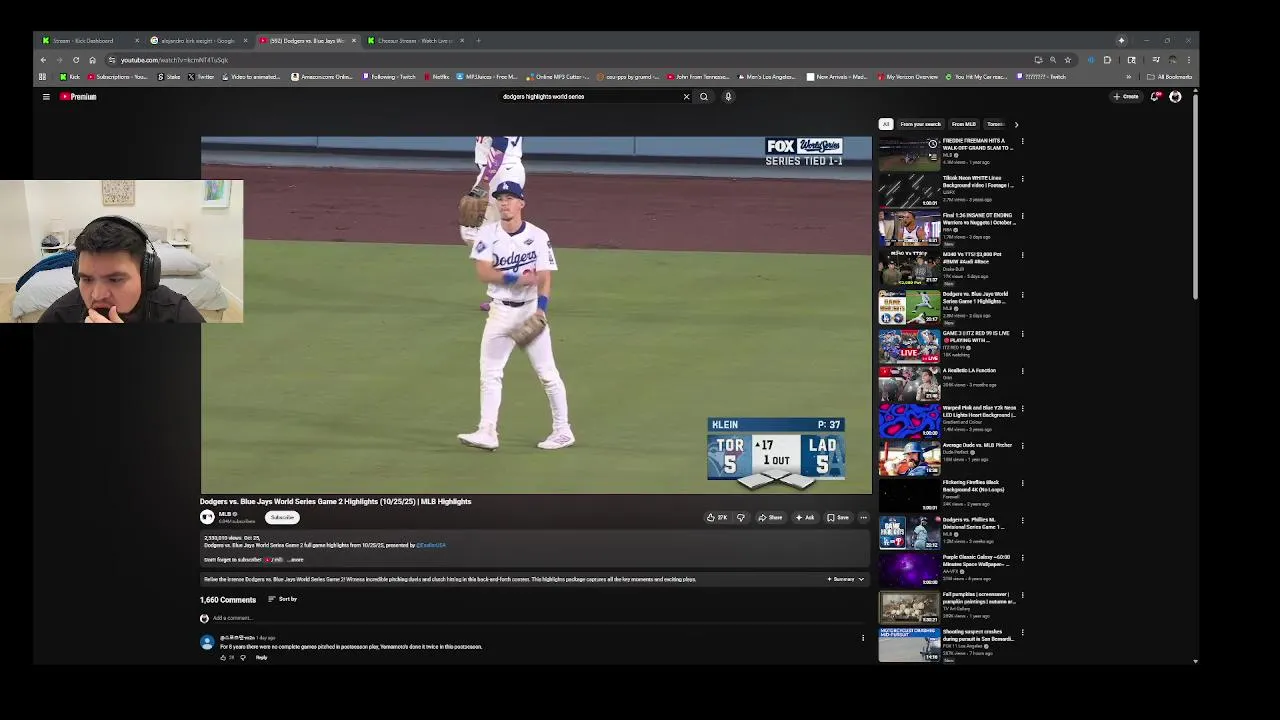This screenshot has width=1280, height=720.
Task: Select the From MLB chip
Action: click(x=963, y=125)
